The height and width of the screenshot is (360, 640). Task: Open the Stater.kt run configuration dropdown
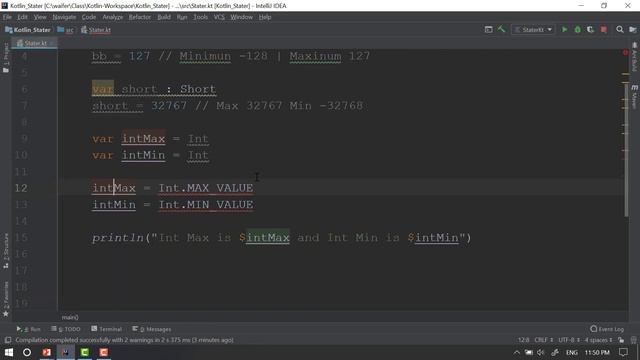coord(533,30)
